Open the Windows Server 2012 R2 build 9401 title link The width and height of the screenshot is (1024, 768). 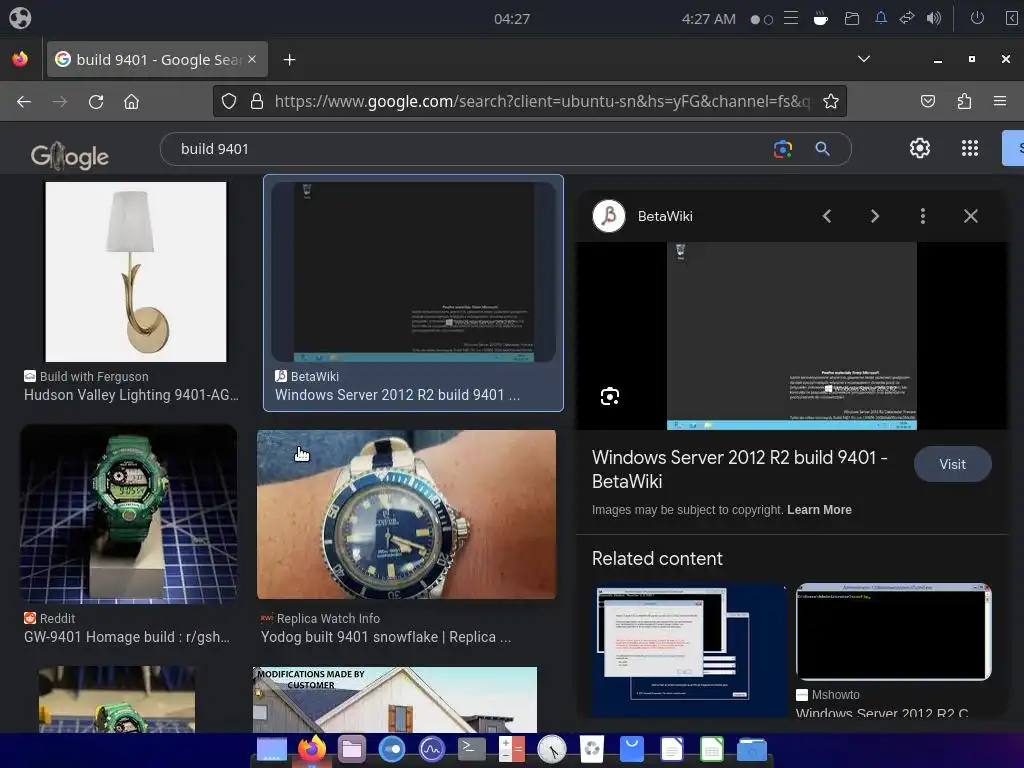739,470
